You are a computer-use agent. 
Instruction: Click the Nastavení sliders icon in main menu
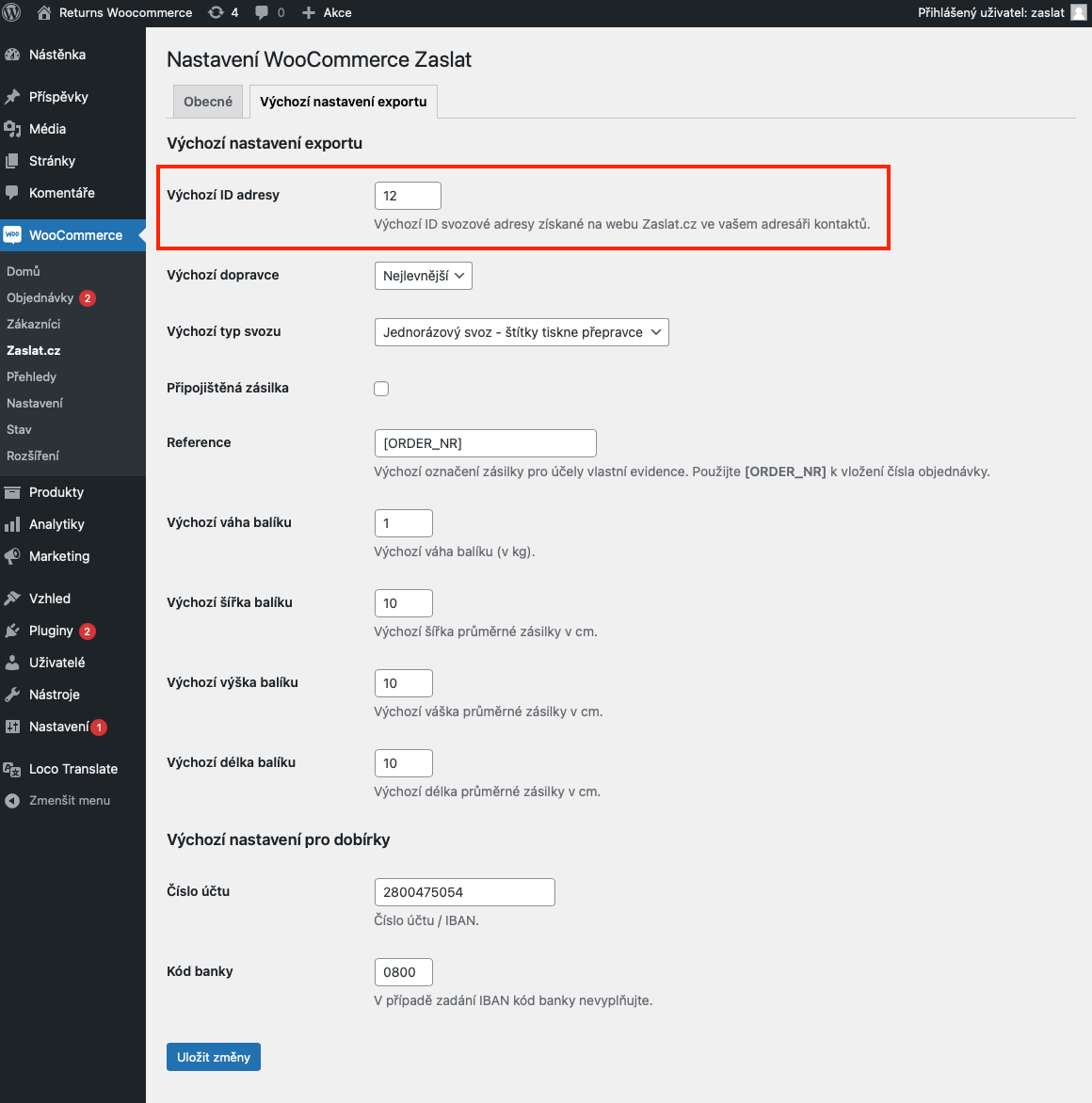(x=12, y=727)
